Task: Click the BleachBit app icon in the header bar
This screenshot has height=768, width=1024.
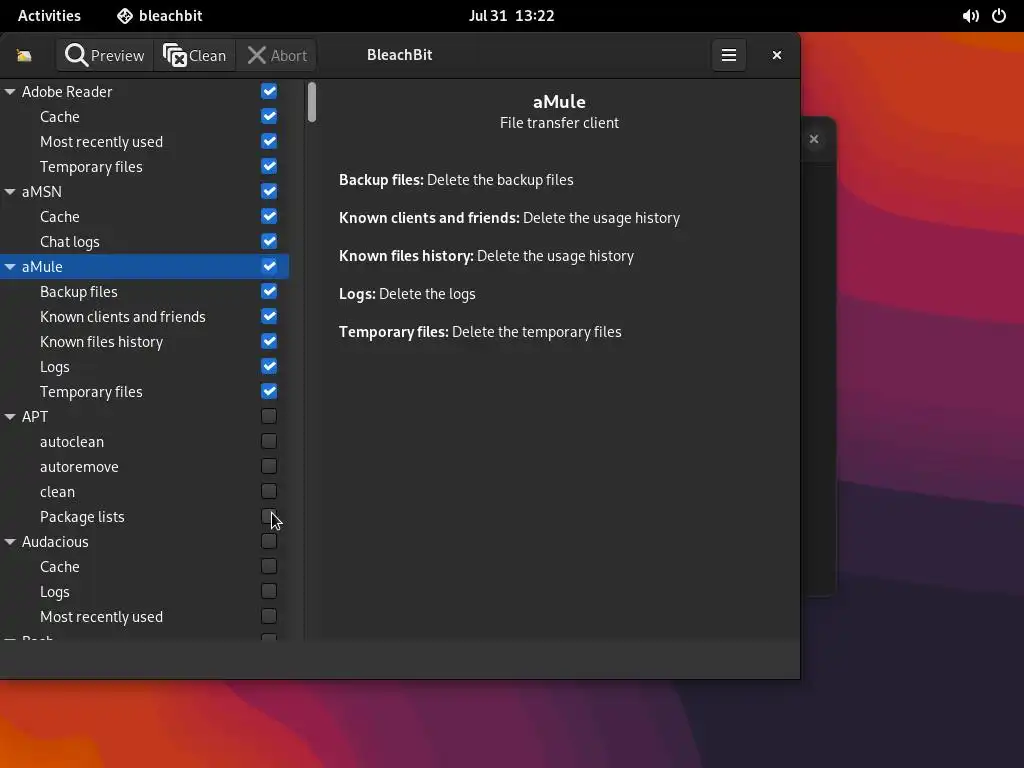Action: (24, 56)
